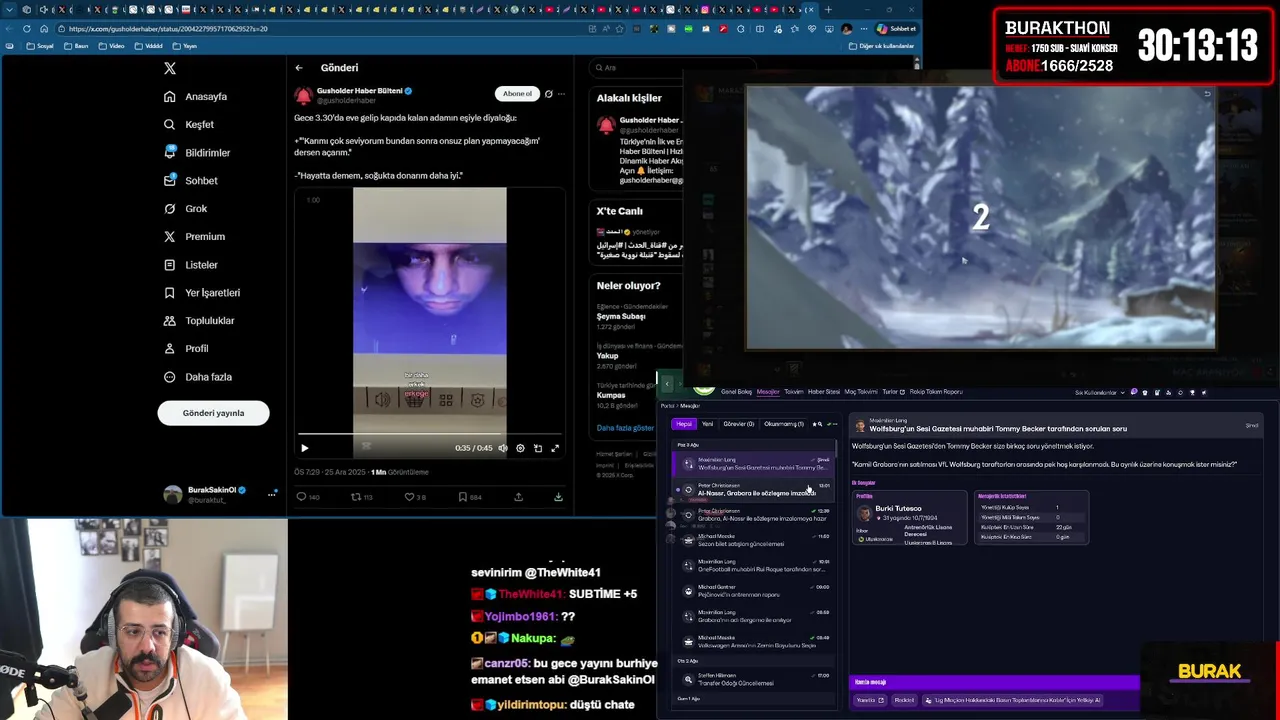
Task: Mute the tweet video volume
Action: click(x=503, y=448)
